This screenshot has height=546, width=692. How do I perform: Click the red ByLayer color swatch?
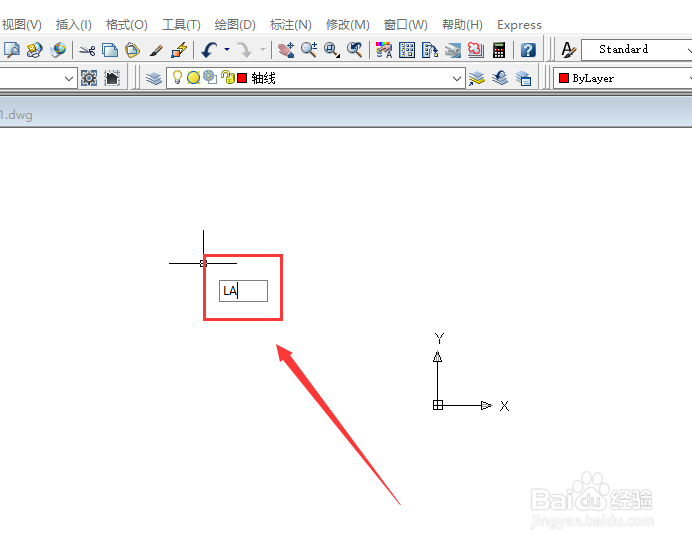point(564,78)
